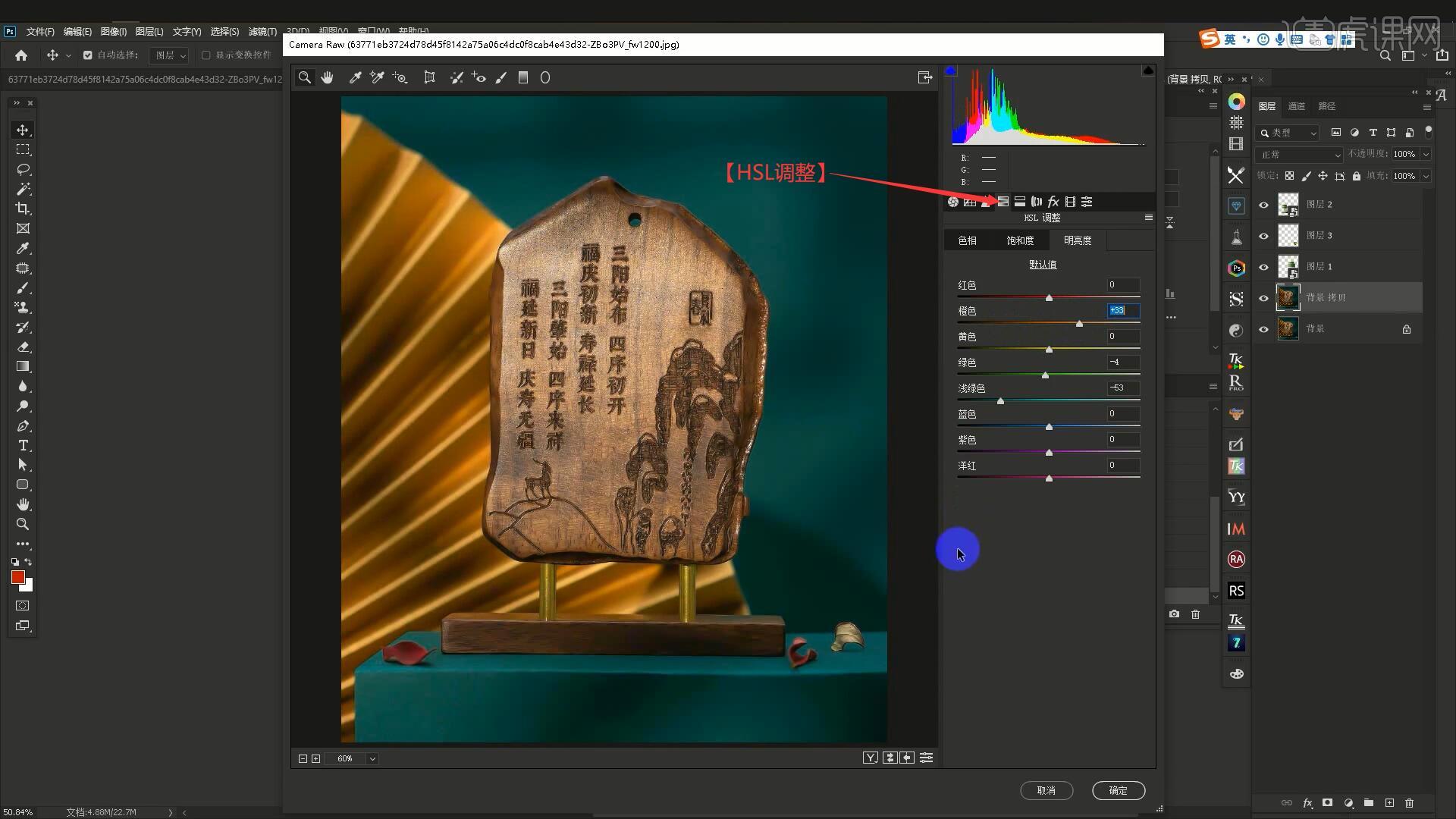Screen dimensions: 1456x819
Task: Click the 默认值 link
Action: 1042,265
